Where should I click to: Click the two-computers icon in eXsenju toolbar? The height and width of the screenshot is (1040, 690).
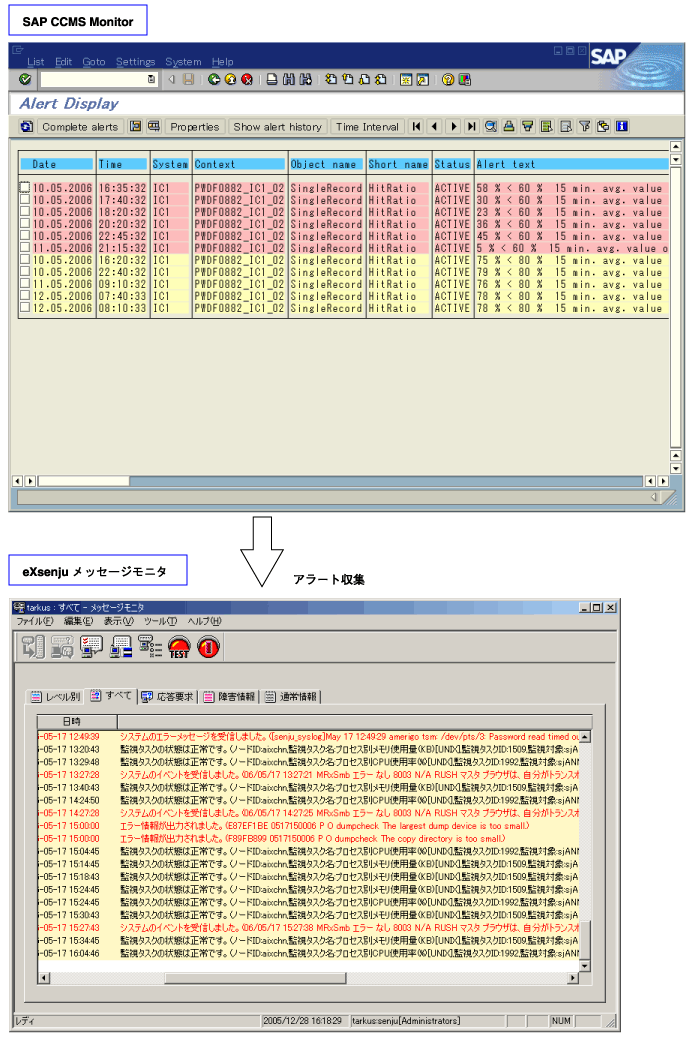121,647
